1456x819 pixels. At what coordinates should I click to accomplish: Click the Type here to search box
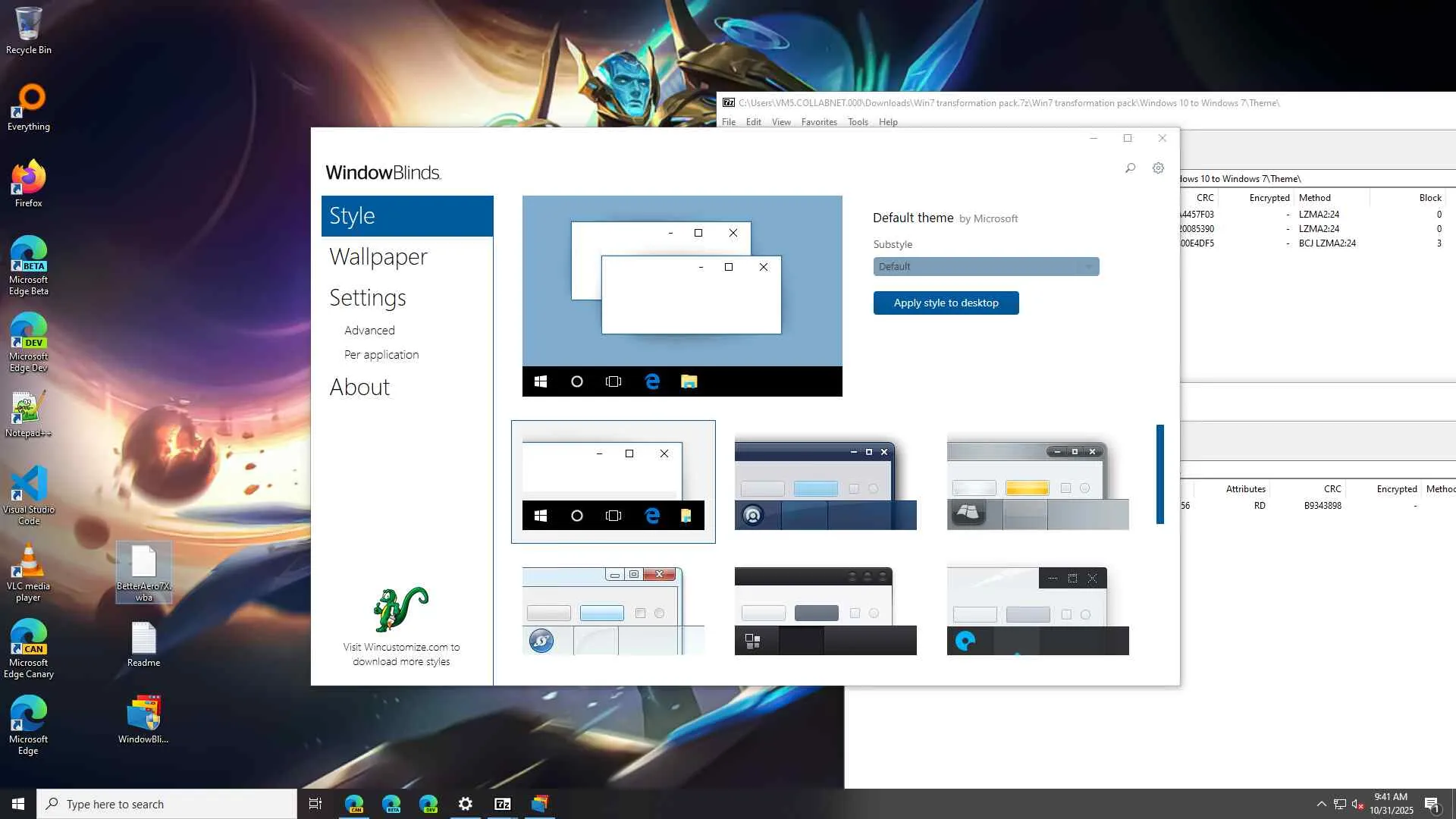point(167,804)
